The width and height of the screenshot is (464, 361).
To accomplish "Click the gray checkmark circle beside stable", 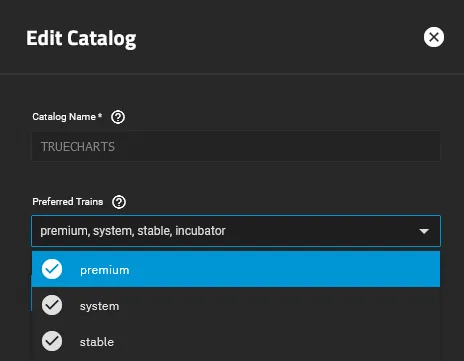I will click(x=52, y=341).
